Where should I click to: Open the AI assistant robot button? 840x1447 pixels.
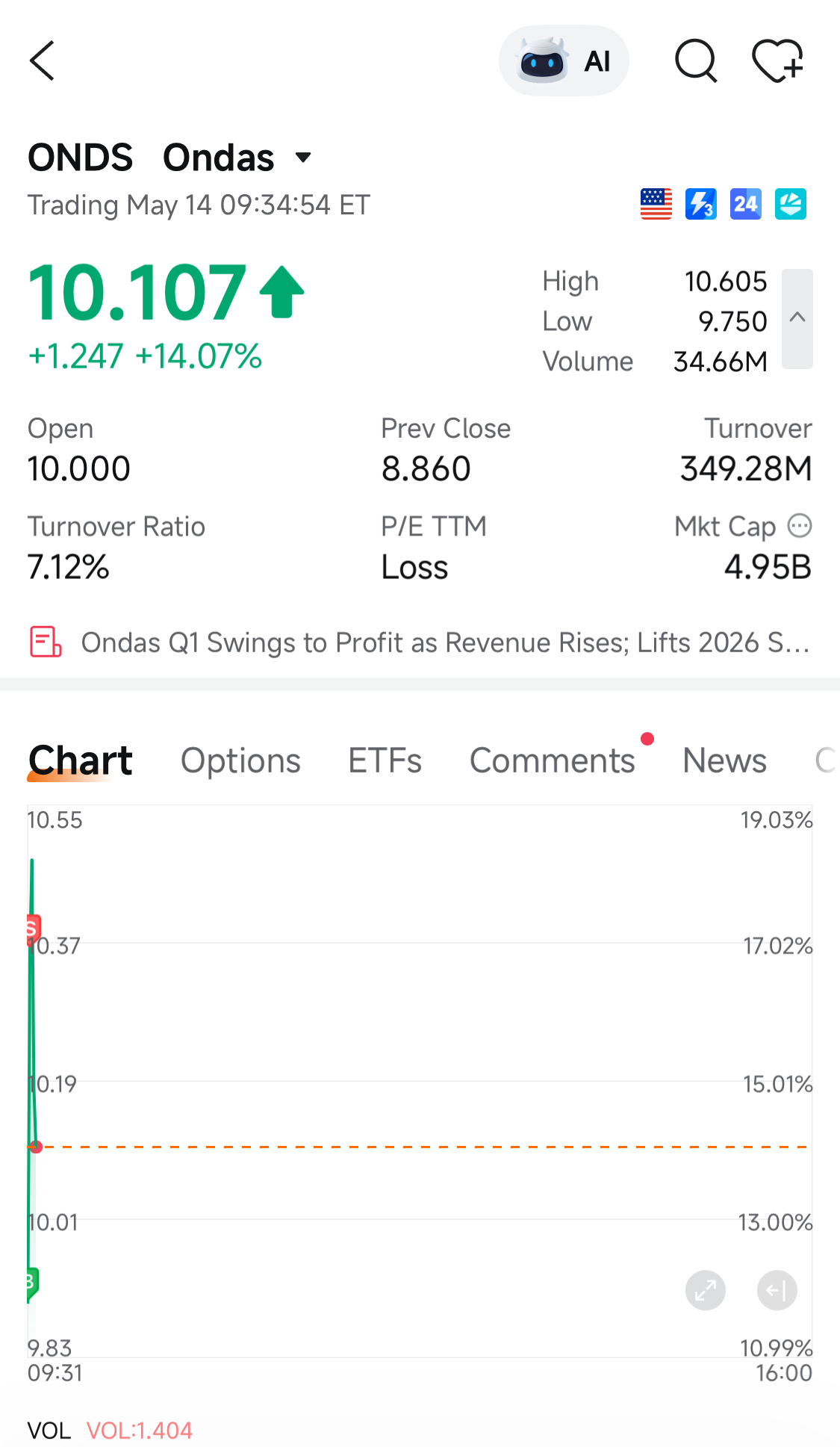[564, 61]
